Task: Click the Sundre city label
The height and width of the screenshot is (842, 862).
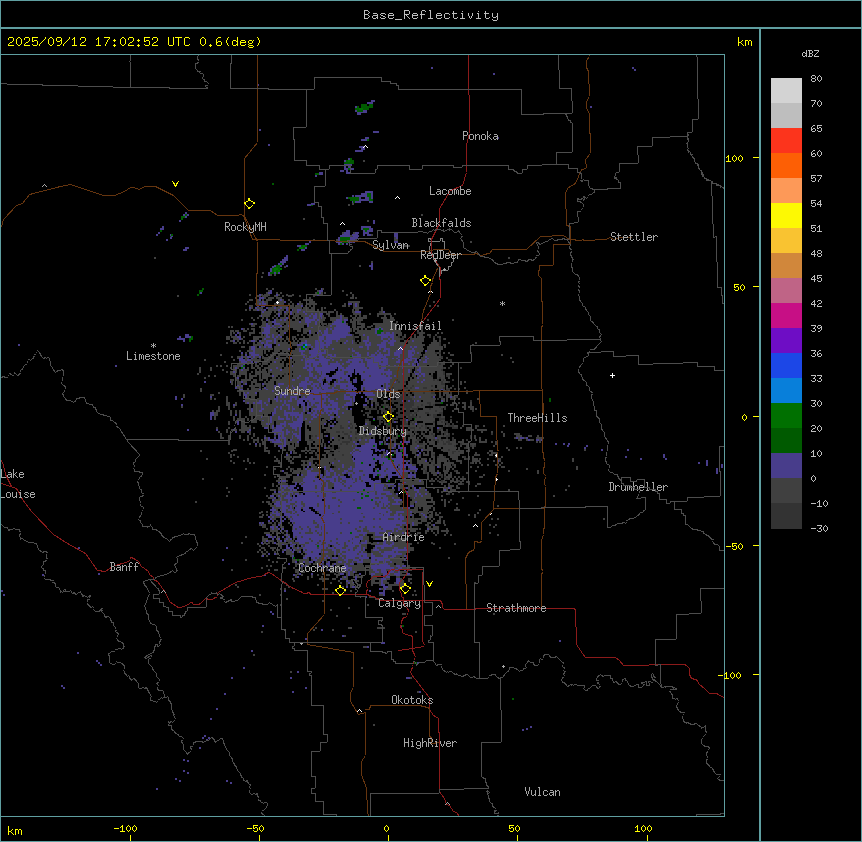Action: tap(292, 391)
